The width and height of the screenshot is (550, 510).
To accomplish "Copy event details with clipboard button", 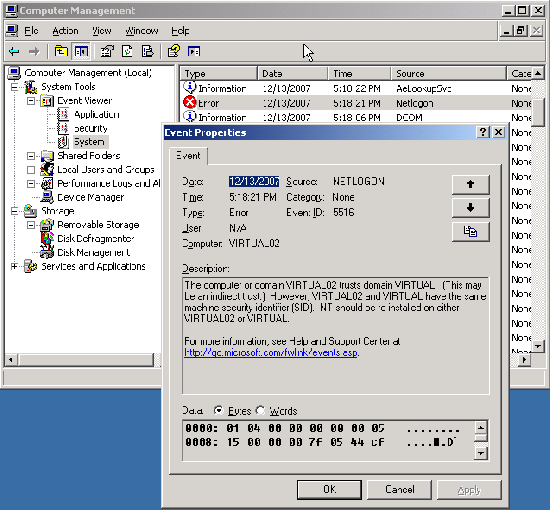I will [470, 231].
